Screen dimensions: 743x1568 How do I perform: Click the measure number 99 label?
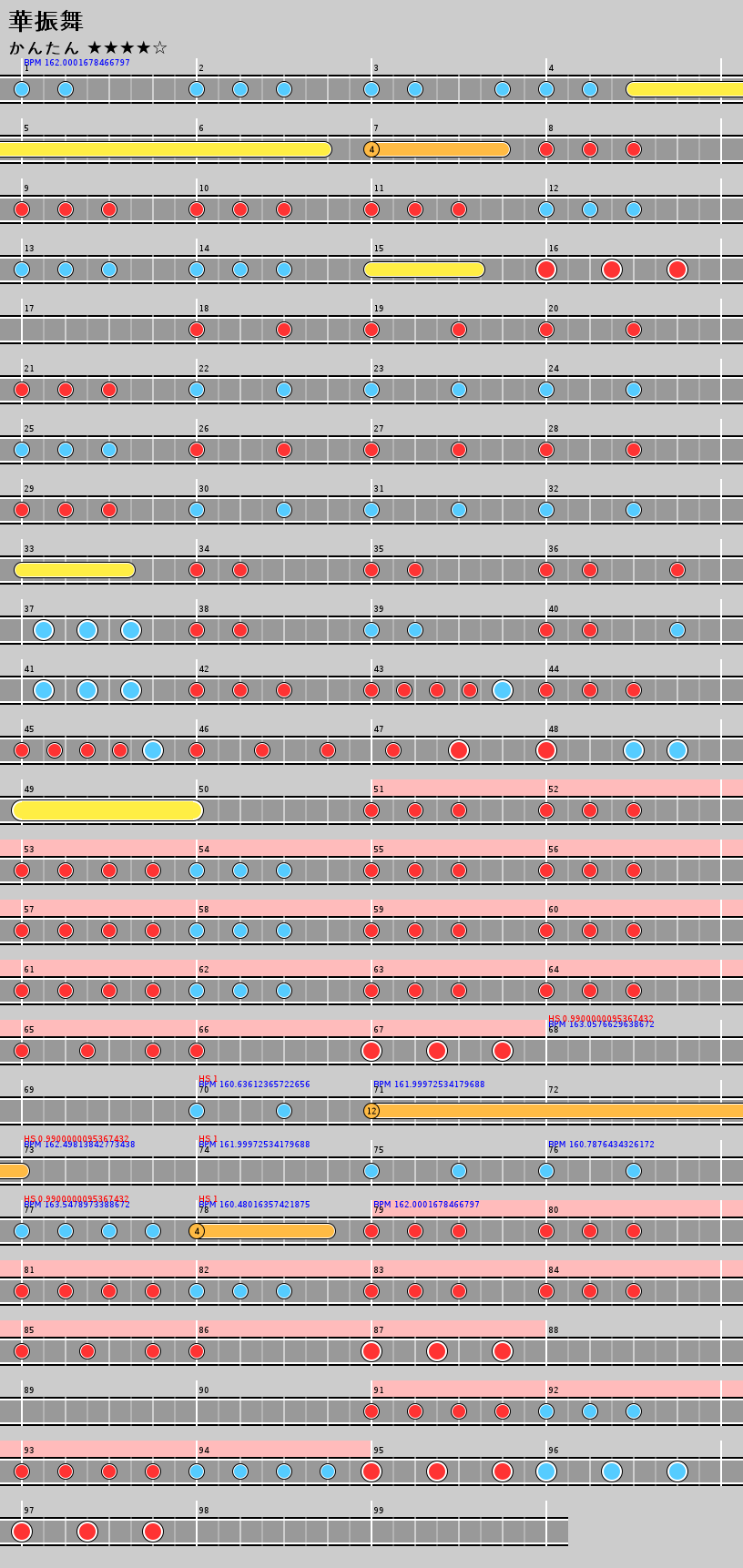tap(379, 1511)
